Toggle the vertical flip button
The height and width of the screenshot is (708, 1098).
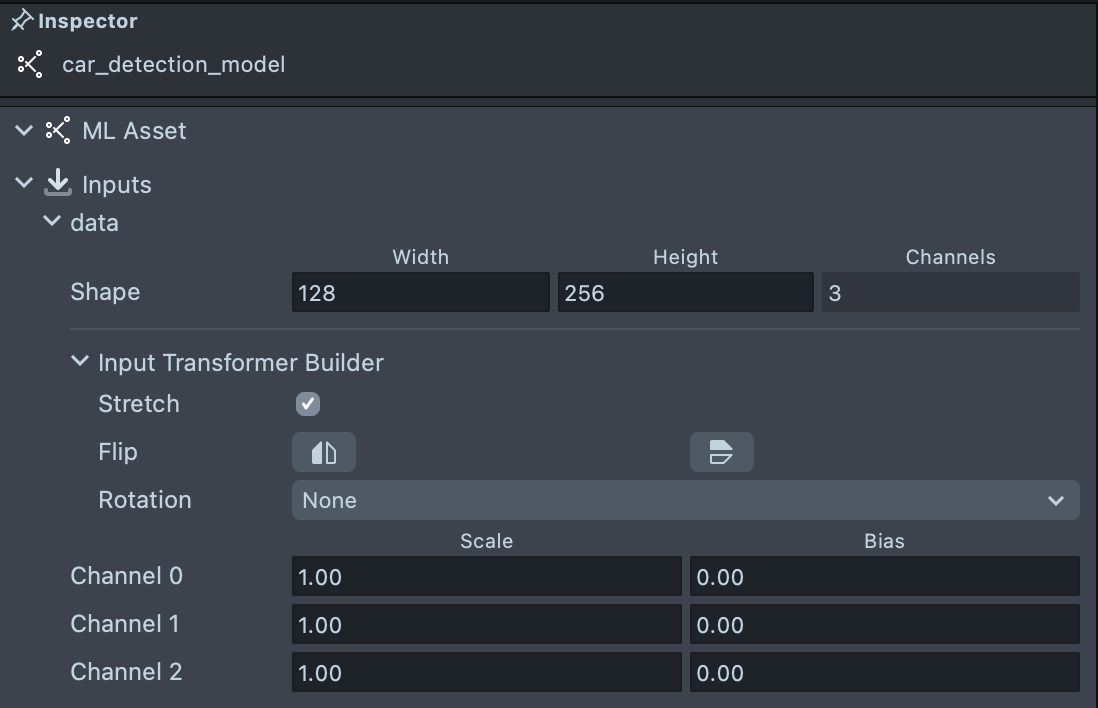click(721, 452)
